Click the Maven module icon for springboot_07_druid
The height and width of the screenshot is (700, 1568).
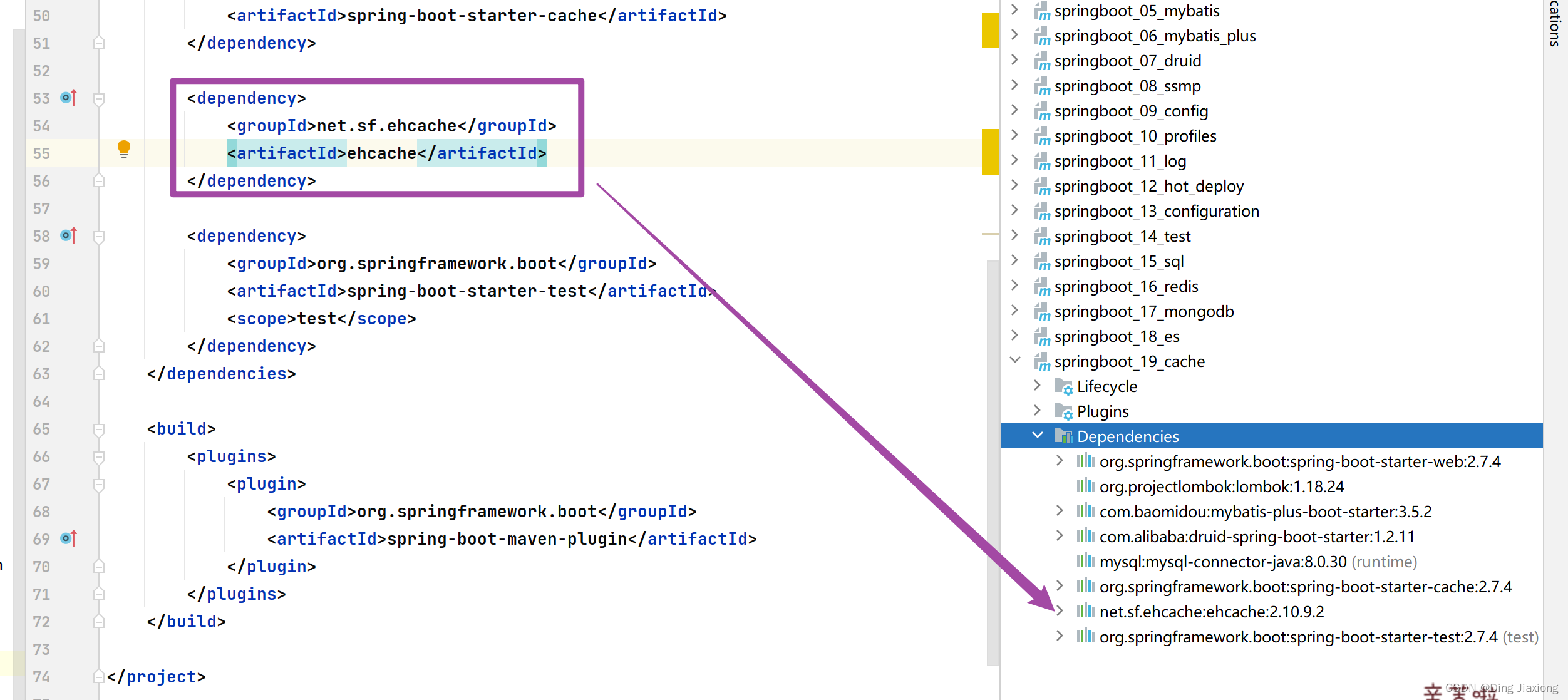pos(1042,61)
